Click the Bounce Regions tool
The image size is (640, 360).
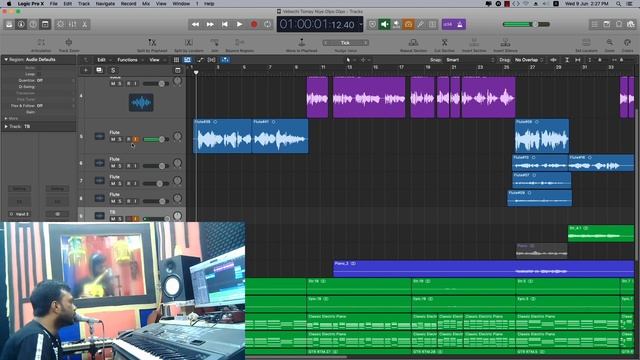(240, 45)
